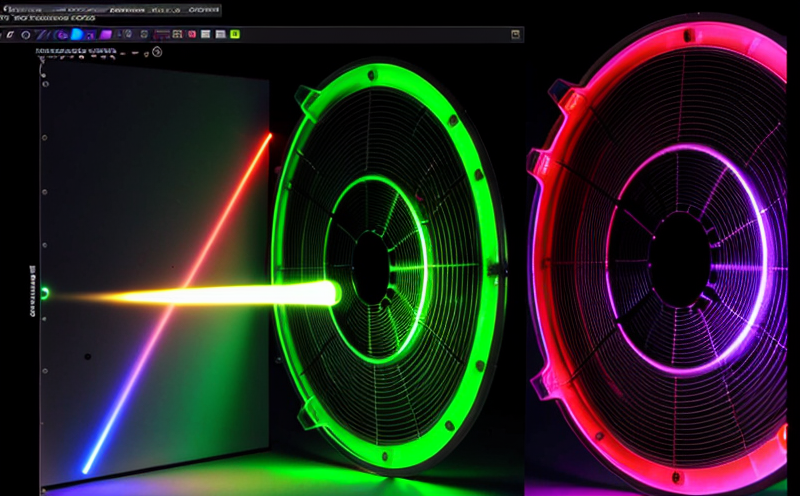Click the center hub of the green fan
800x496 pixels.
pos(371,266)
